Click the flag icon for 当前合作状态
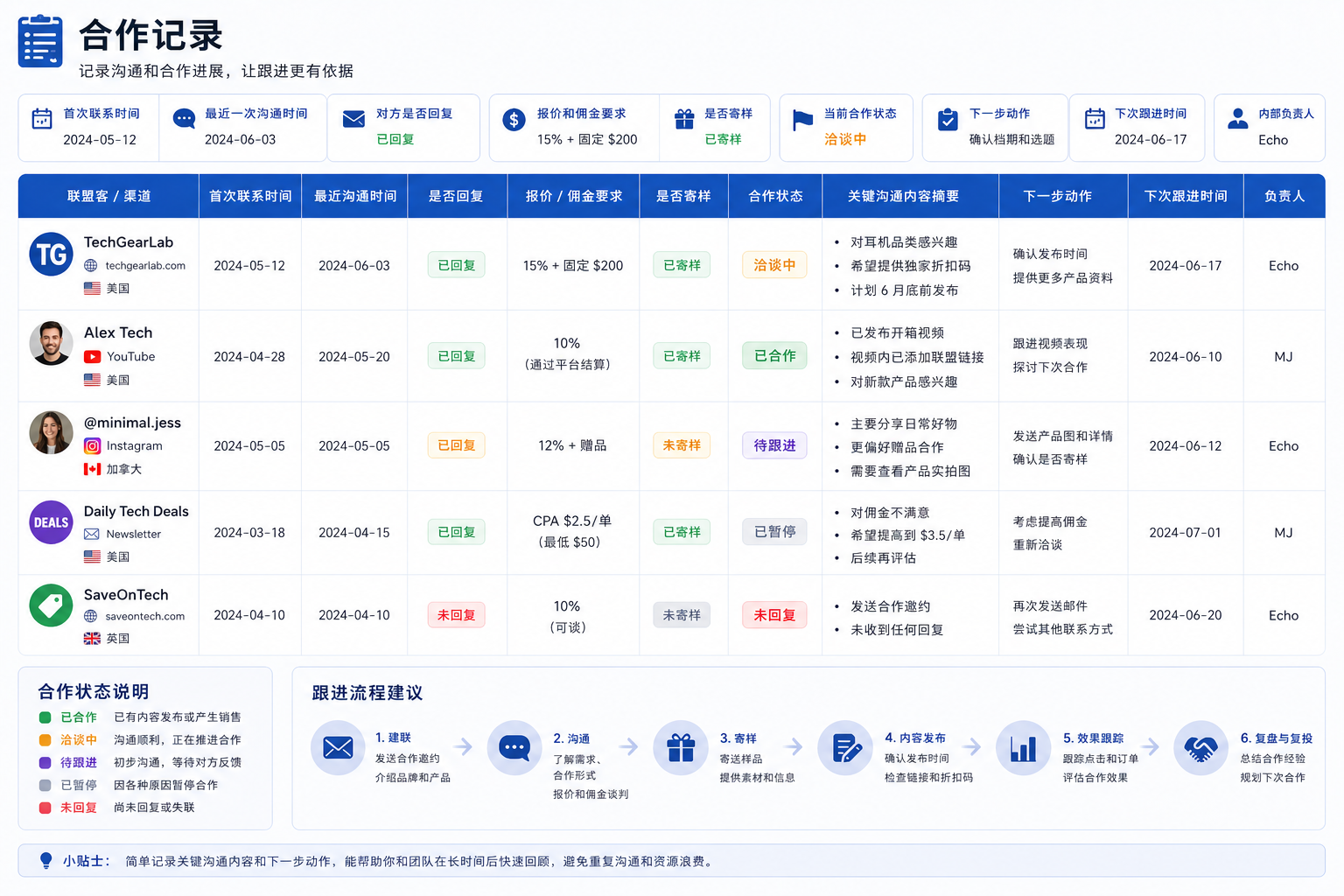 (802, 120)
